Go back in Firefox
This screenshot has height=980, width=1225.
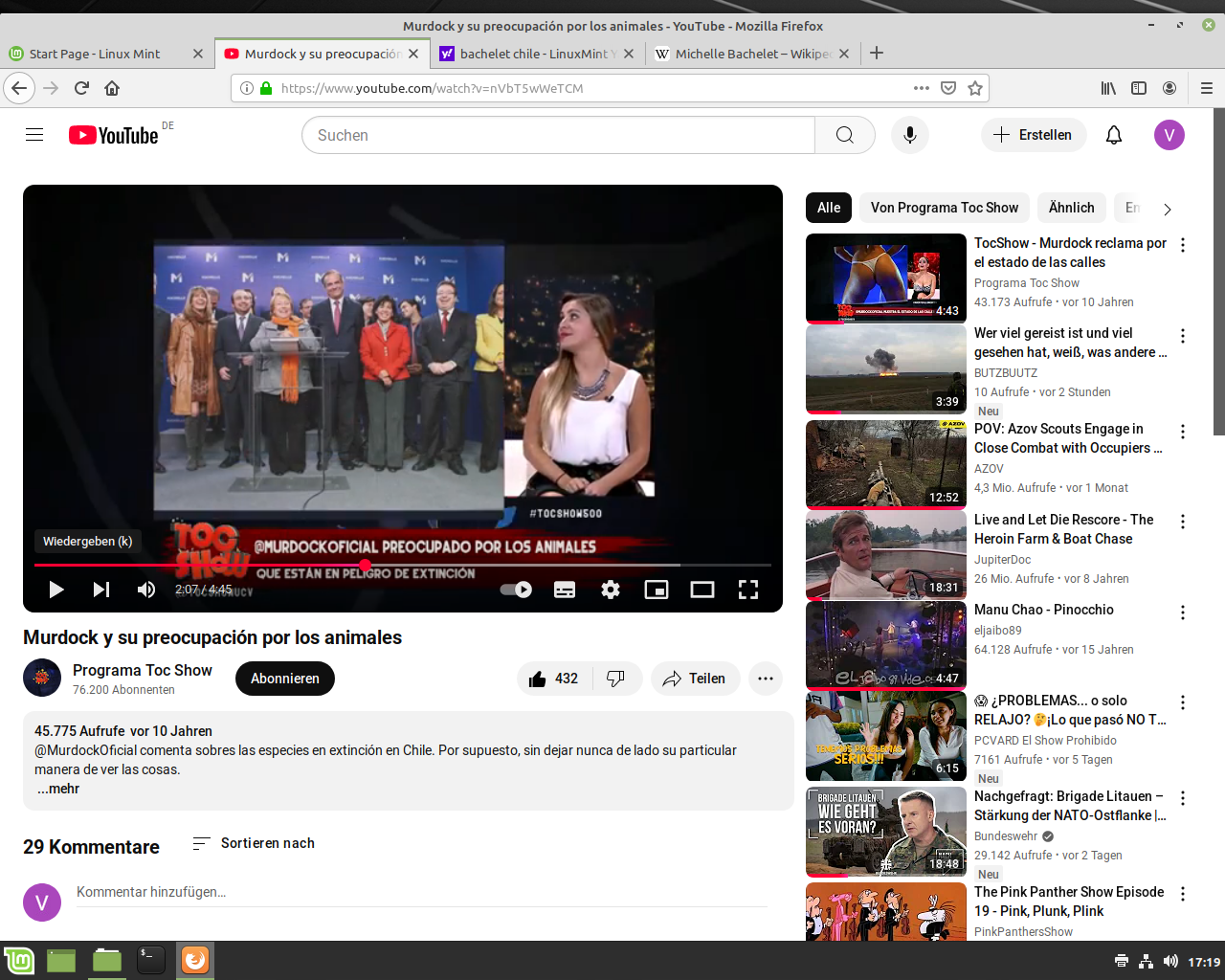tap(19, 88)
